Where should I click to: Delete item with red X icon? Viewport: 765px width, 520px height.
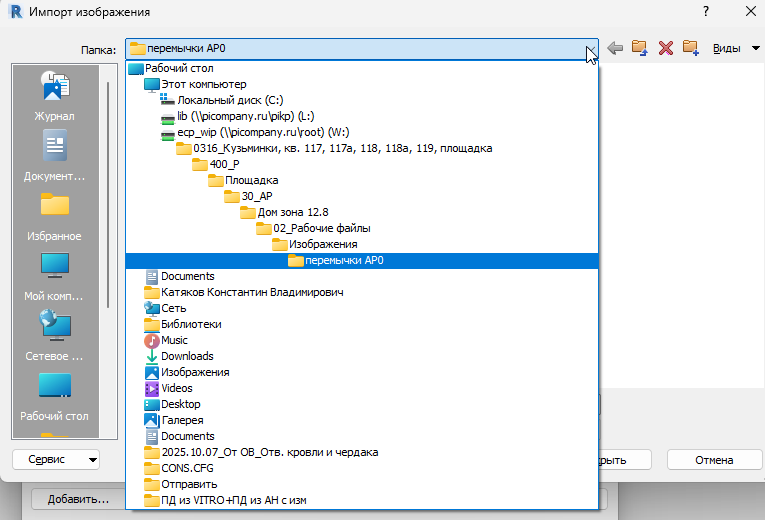point(665,48)
